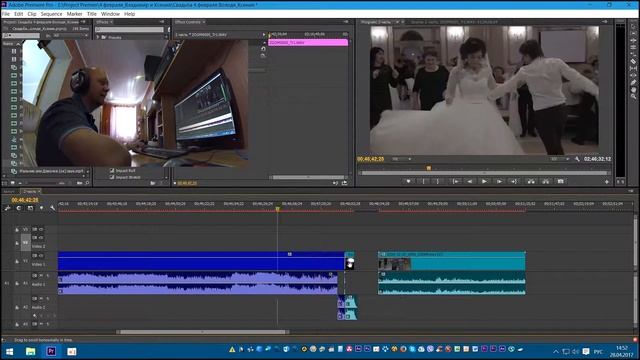The width and height of the screenshot is (640, 360).
Task: Open the Help menu
Action: [x=129, y=14]
